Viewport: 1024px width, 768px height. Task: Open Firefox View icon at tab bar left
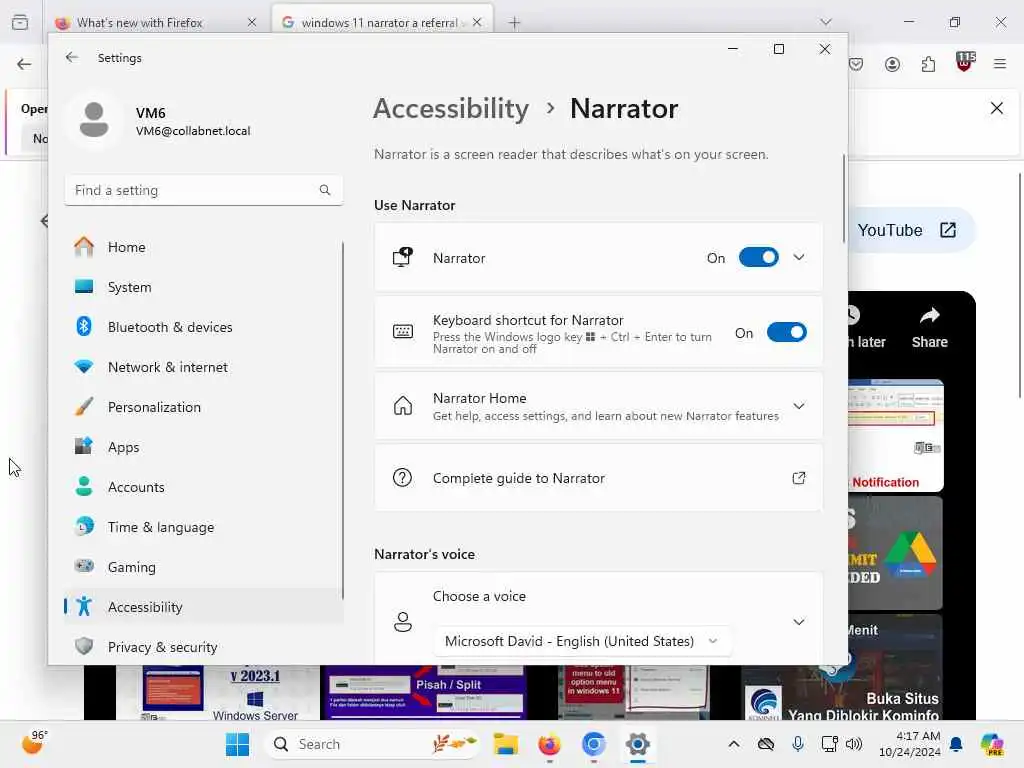tap(20, 23)
